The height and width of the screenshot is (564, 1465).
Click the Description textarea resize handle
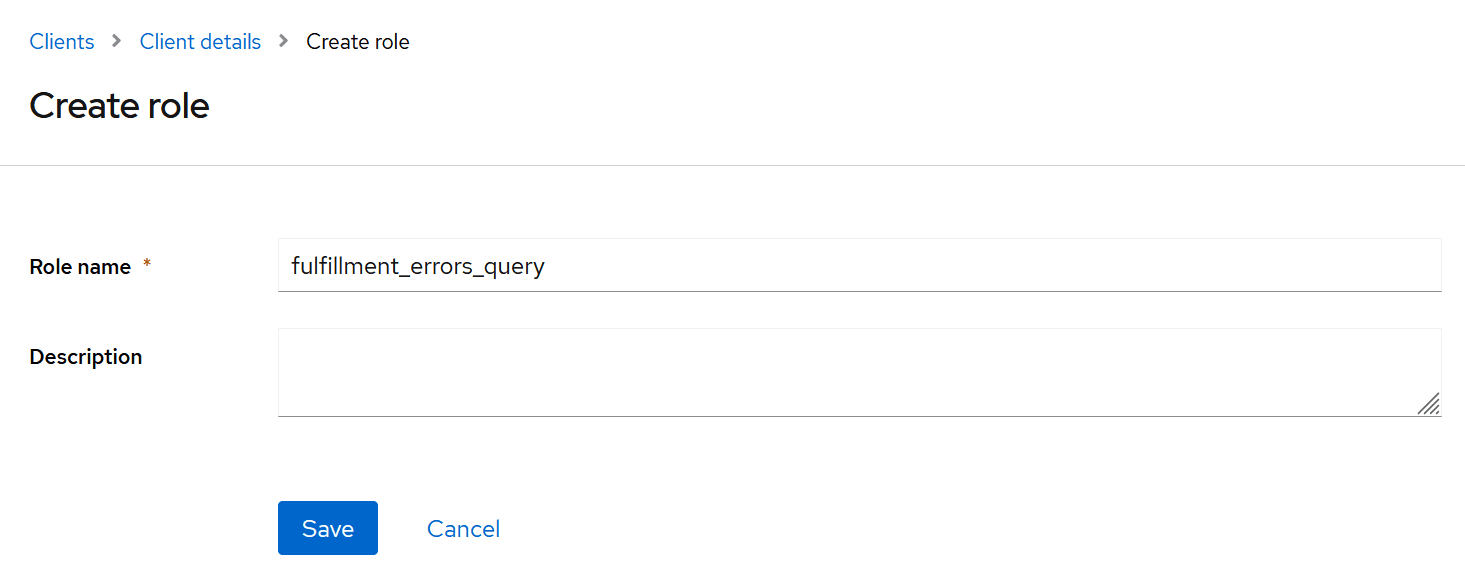click(1429, 404)
